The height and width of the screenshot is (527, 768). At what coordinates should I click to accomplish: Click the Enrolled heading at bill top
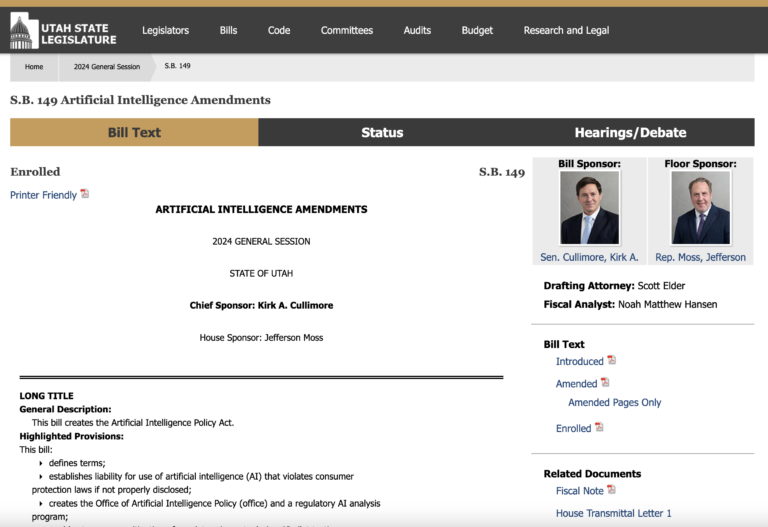[35, 172]
